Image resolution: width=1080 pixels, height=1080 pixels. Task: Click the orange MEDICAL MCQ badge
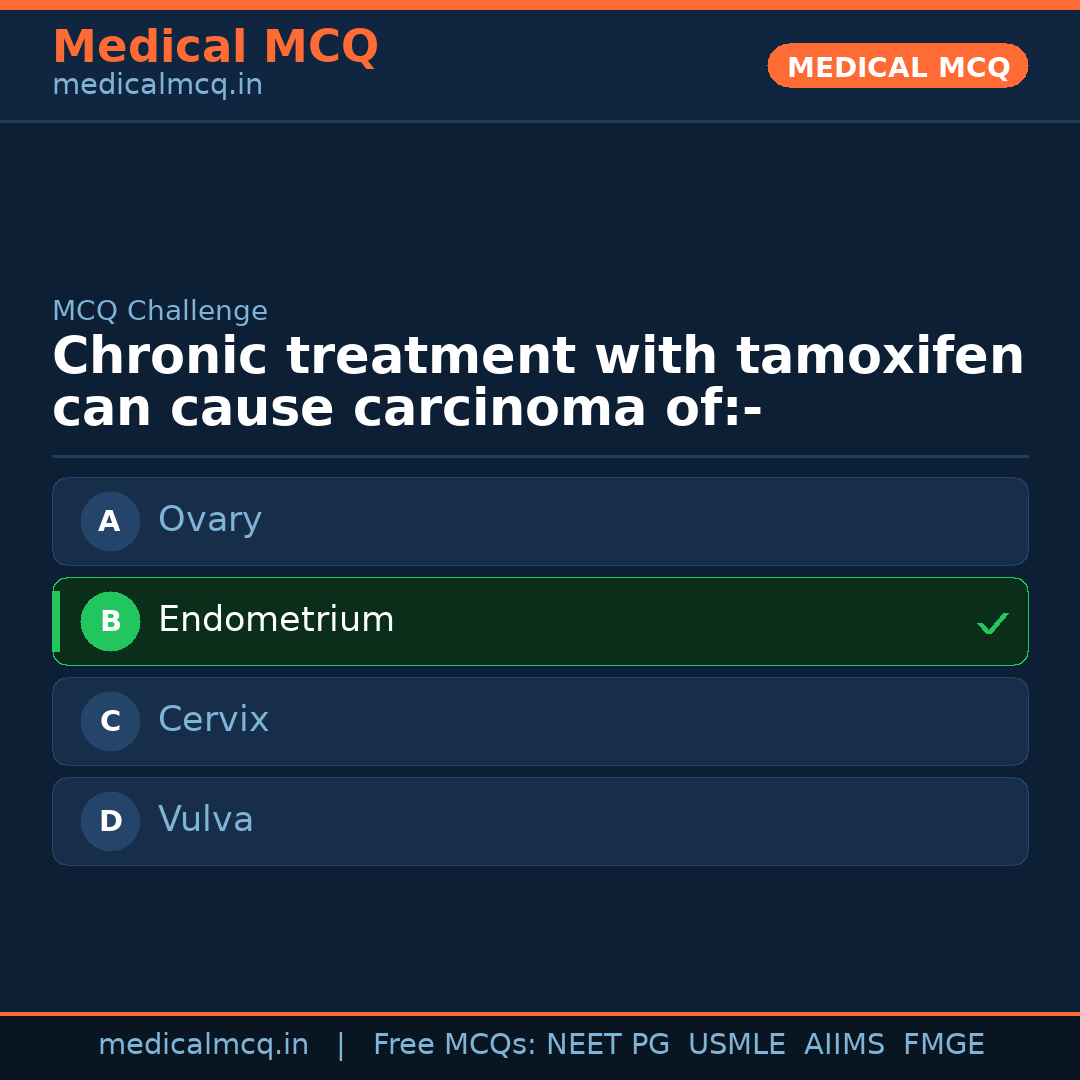tap(897, 66)
